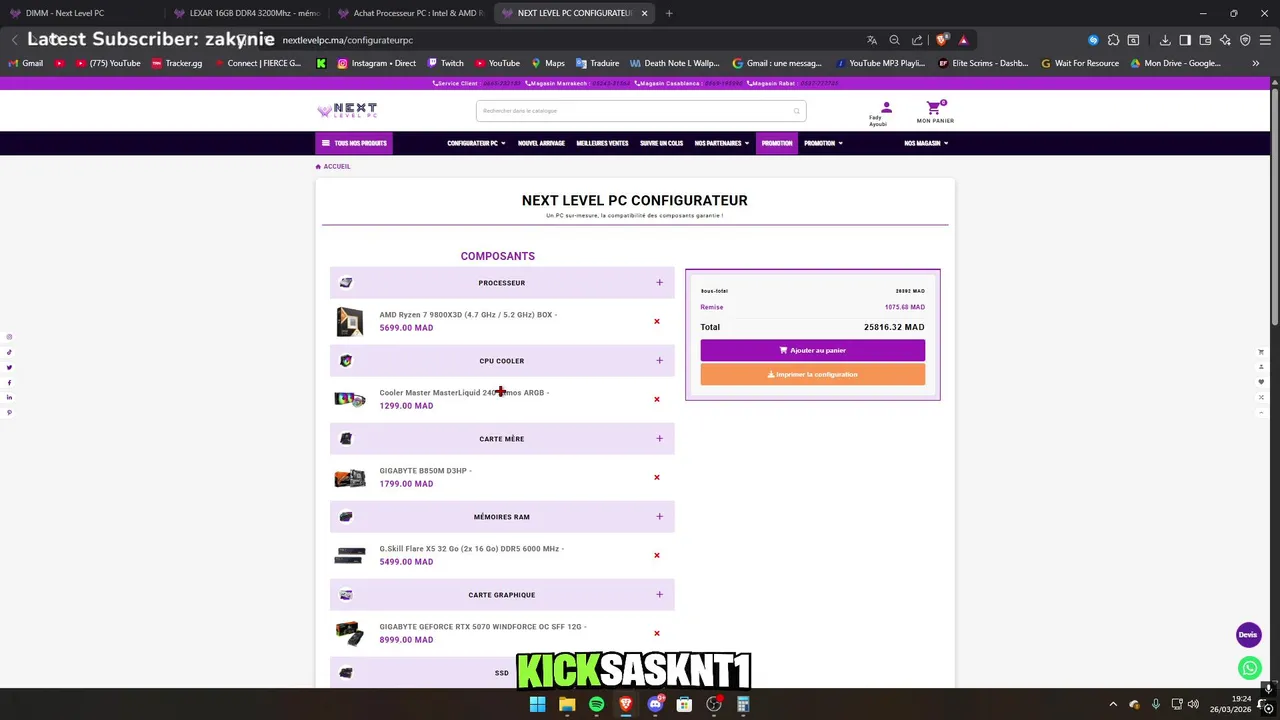Click the address bar URL nextlevelpc.ma
The width and height of the screenshot is (1280, 720).
point(348,40)
